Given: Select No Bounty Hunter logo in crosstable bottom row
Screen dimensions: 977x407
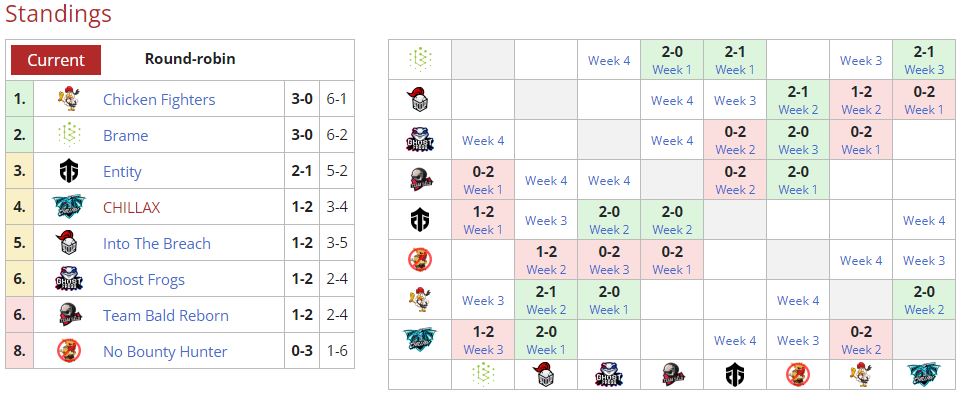Looking at the screenshot, I should (798, 375).
